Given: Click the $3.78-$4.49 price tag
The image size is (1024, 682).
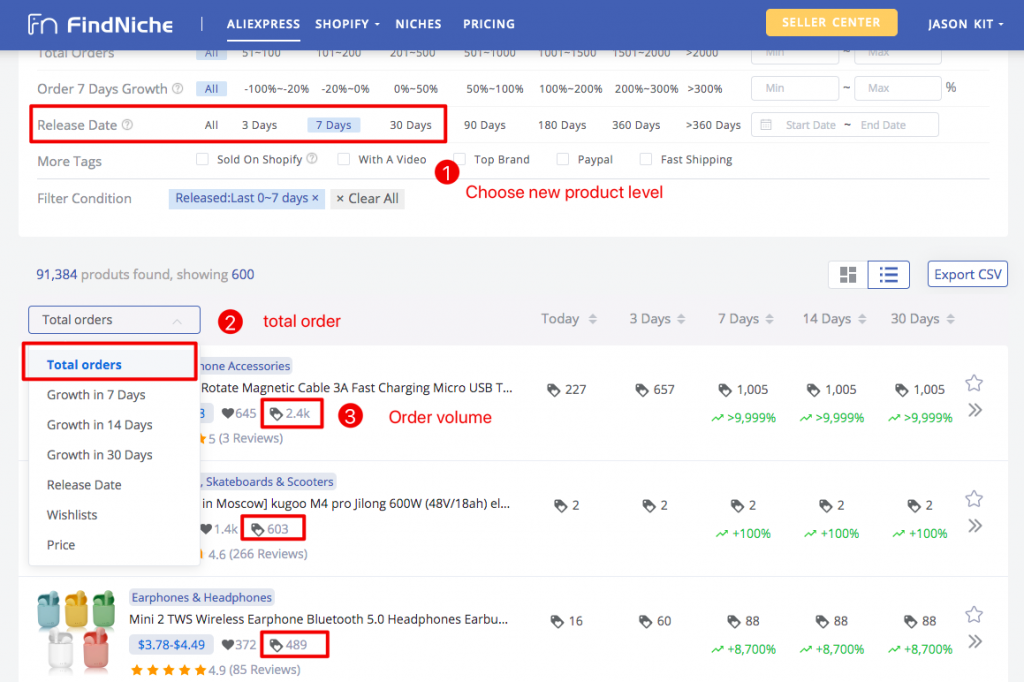Looking at the screenshot, I should [171, 645].
